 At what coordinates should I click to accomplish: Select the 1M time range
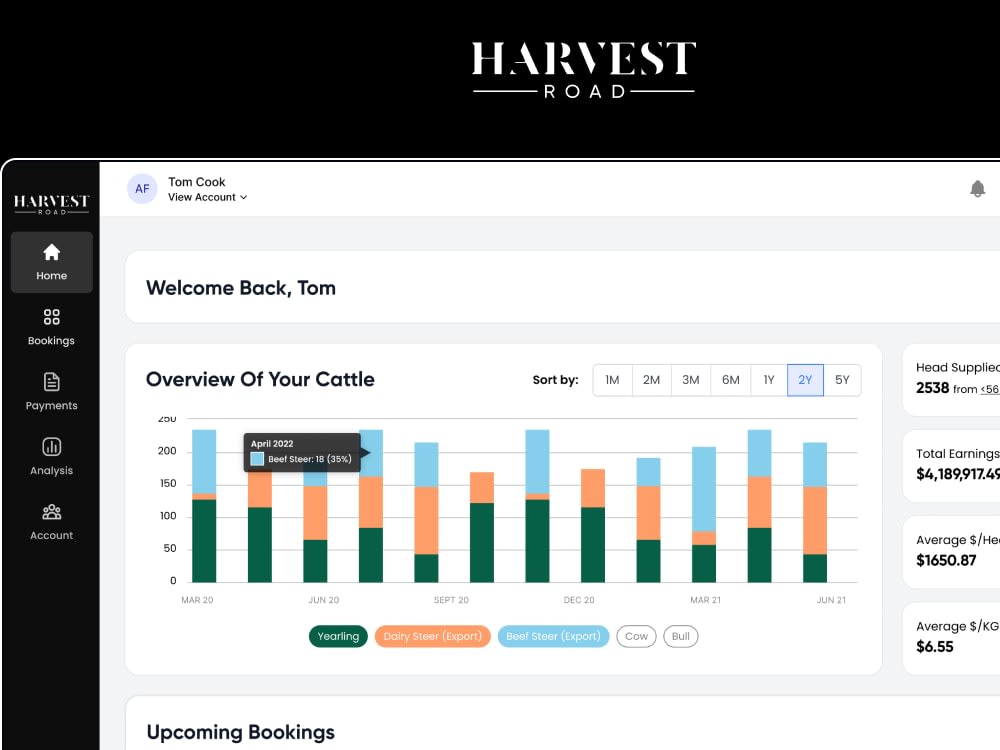(x=612, y=380)
